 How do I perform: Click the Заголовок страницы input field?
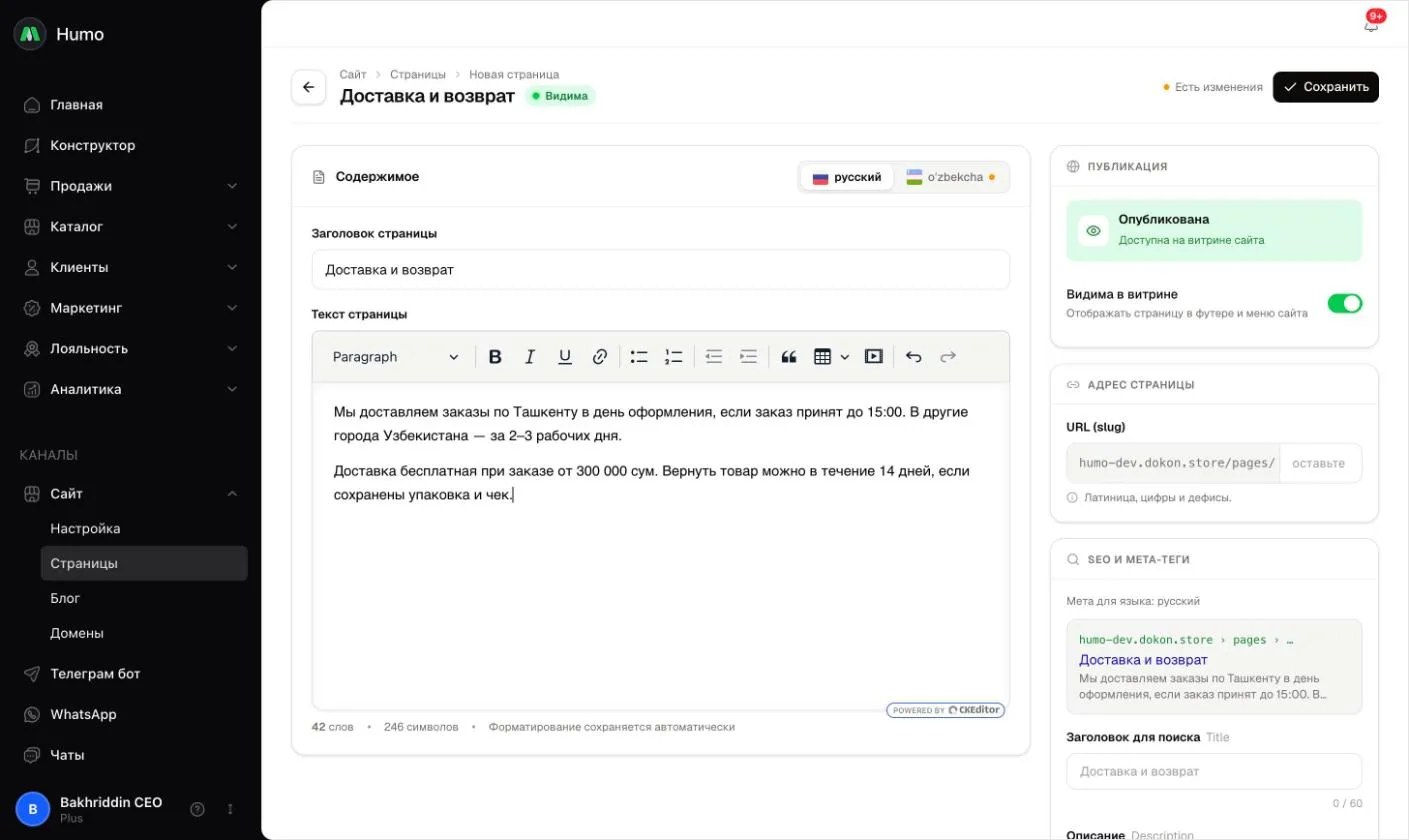point(660,270)
